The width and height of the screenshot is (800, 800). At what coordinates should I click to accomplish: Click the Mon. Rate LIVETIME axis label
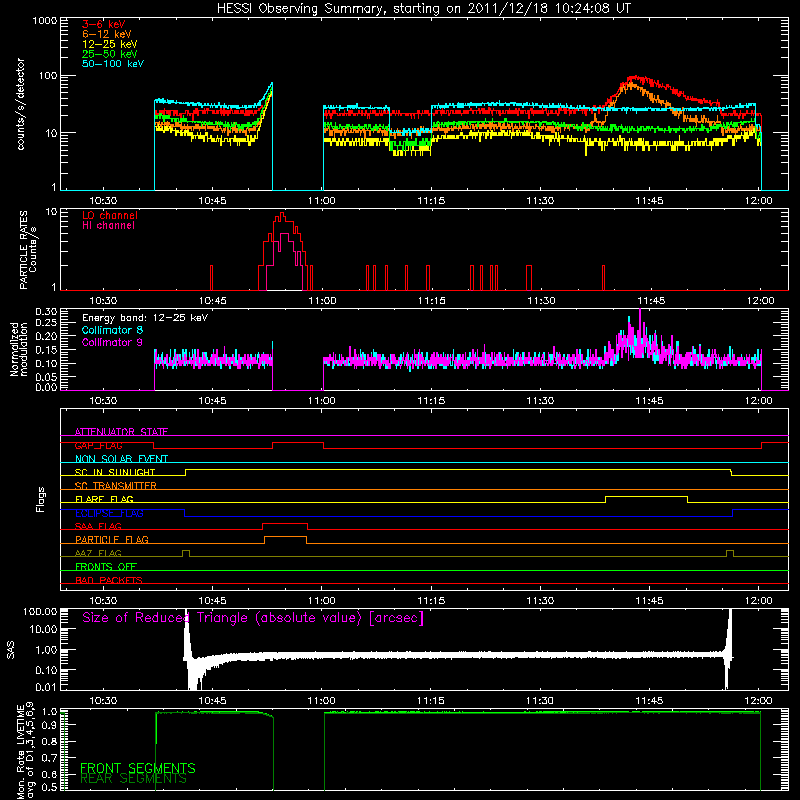tap(26, 752)
